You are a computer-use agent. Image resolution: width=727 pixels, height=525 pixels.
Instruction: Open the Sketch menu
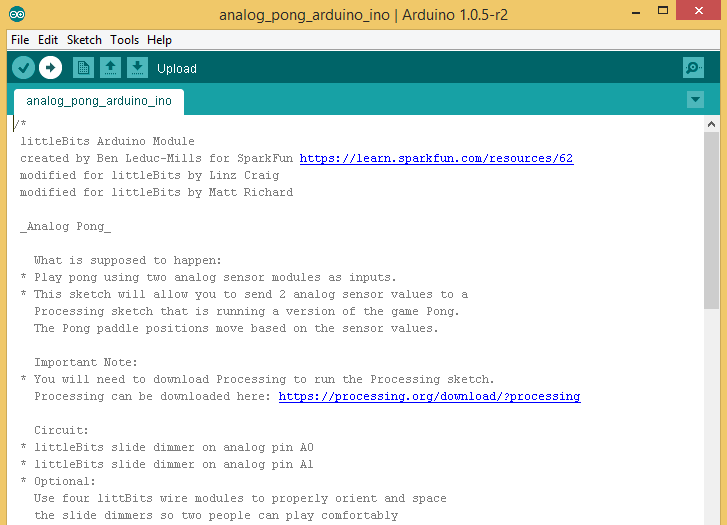coord(84,40)
